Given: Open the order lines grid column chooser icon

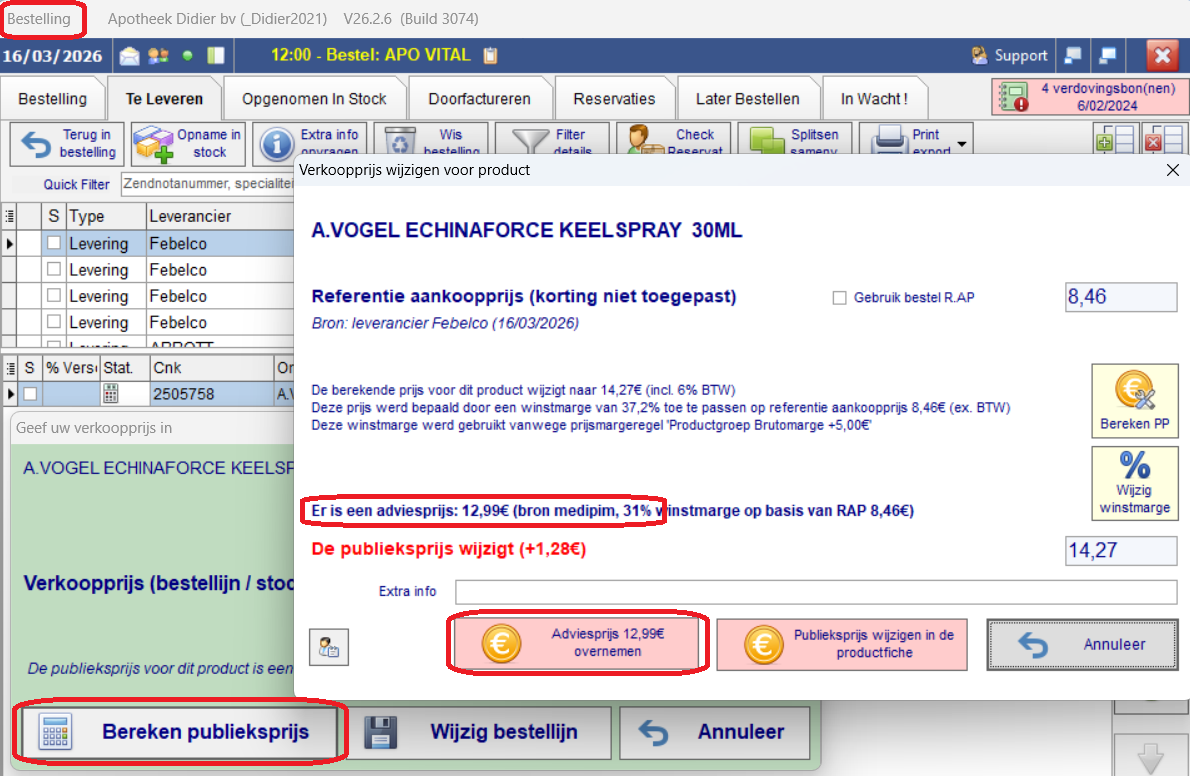Looking at the screenshot, I should [x=10, y=368].
